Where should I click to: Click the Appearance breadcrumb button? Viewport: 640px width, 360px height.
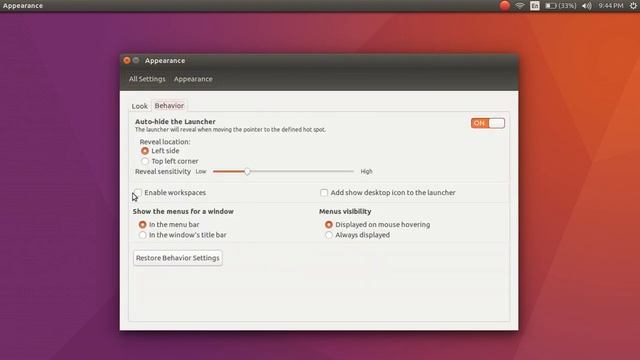pyautogui.click(x=193, y=79)
